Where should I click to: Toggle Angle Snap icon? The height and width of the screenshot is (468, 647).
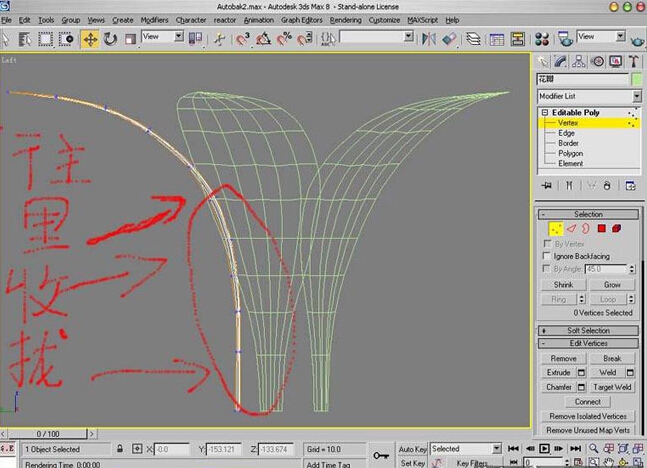[264, 39]
